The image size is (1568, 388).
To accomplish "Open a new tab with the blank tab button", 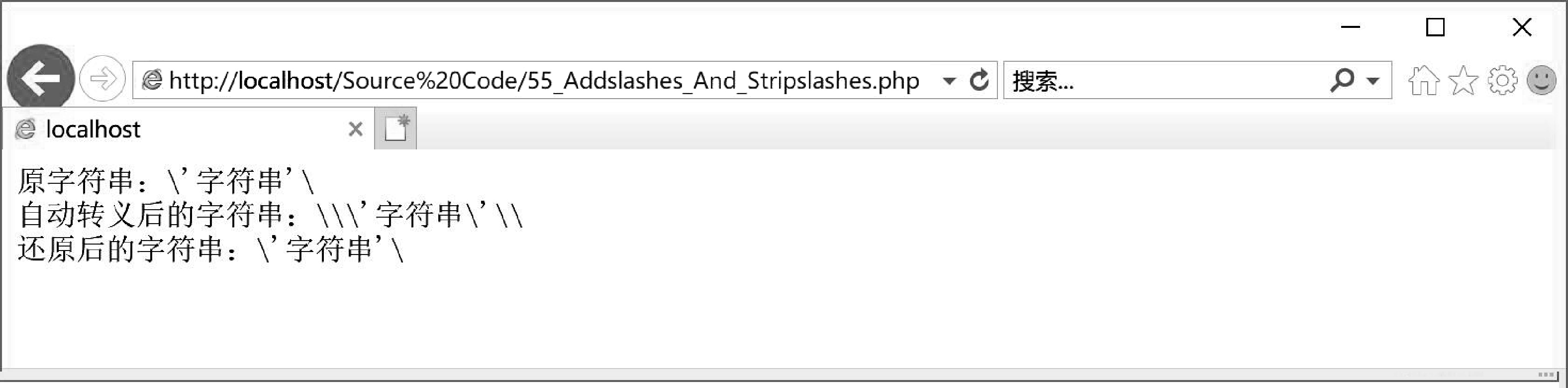I will coord(395,129).
